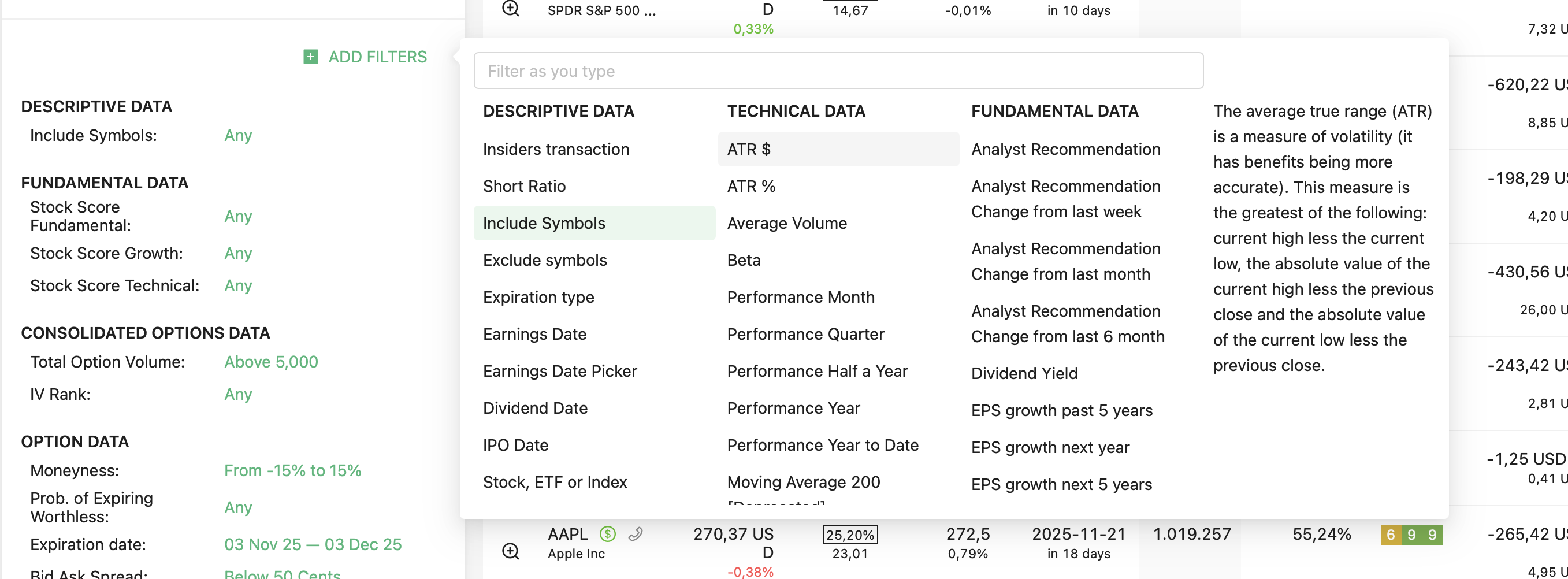Click the green dollar icon next to AAPL
This screenshot has width=1568, height=579.
pyautogui.click(x=607, y=534)
